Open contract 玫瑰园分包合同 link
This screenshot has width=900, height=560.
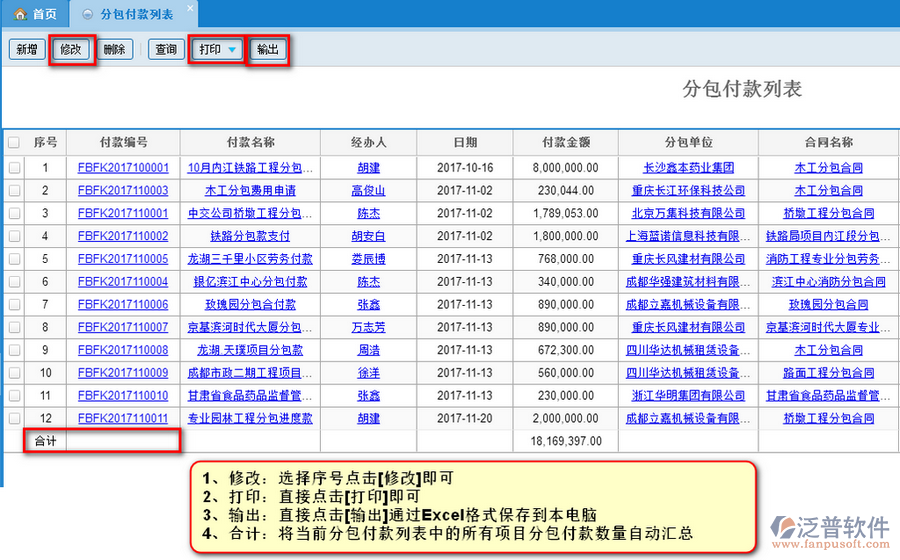[828, 305]
